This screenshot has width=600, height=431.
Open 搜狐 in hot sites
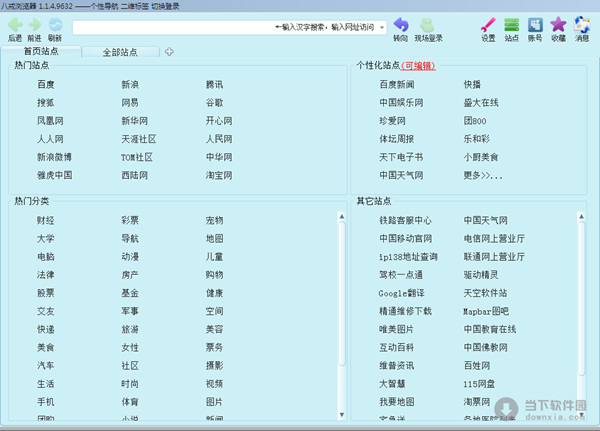(x=46, y=103)
